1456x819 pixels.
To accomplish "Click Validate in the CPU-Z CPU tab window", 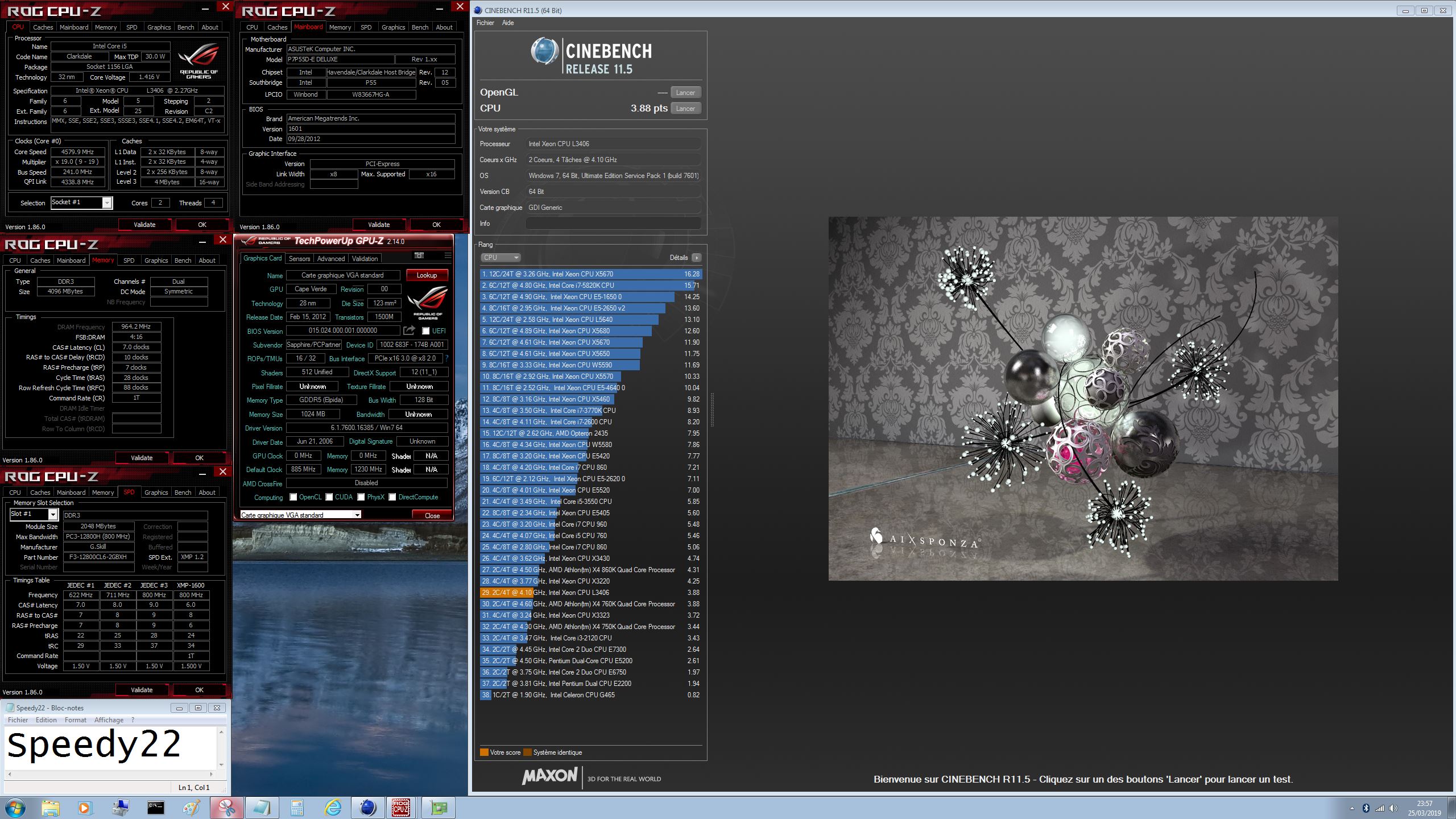I will (144, 225).
